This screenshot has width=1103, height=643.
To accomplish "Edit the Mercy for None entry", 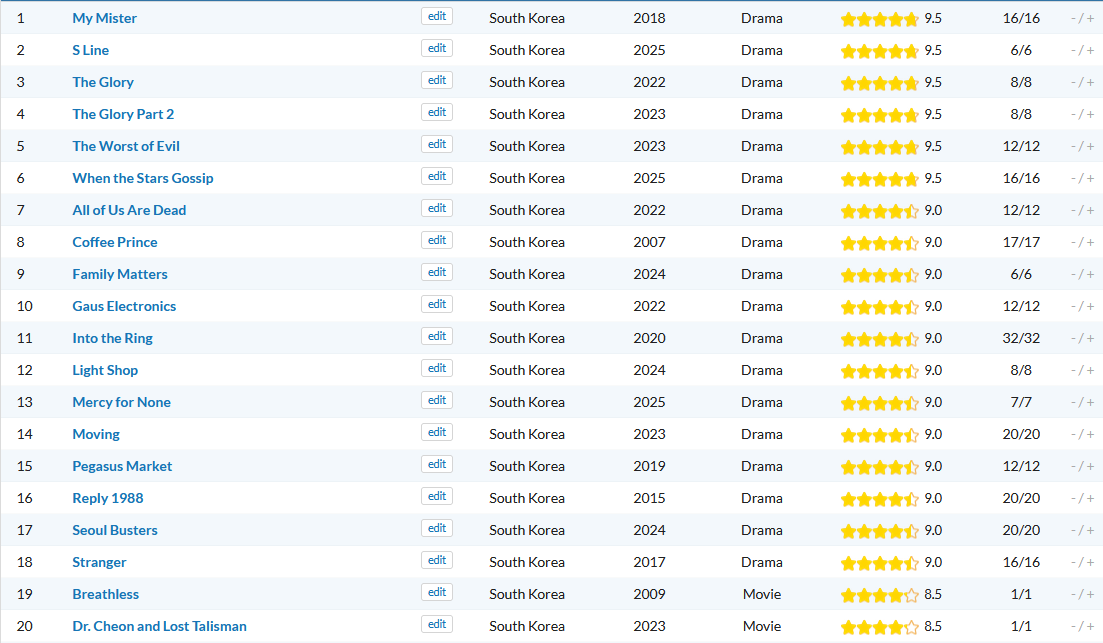I will pyautogui.click(x=437, y=400).
